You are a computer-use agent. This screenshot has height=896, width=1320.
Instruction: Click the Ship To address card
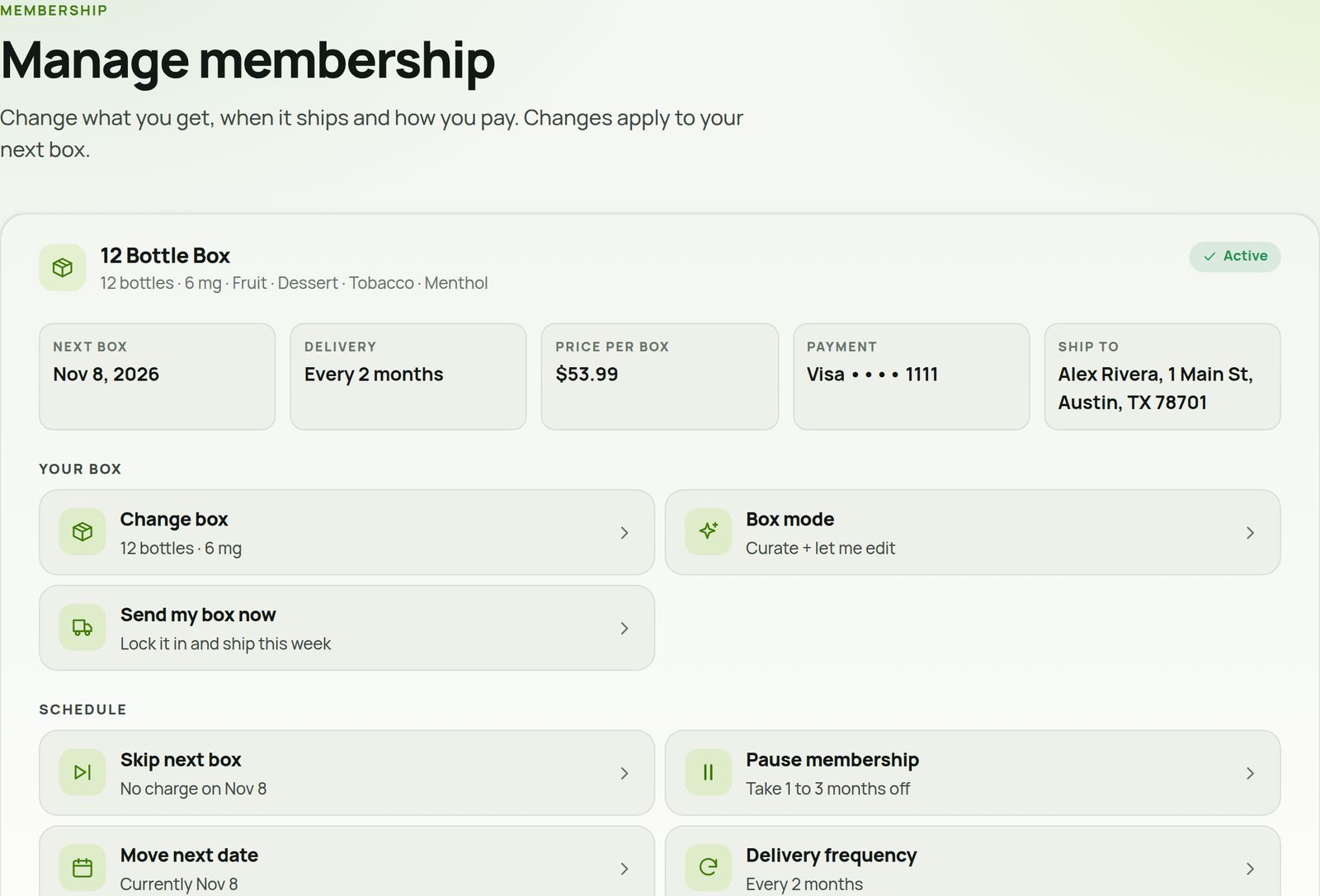(1162, 376)
